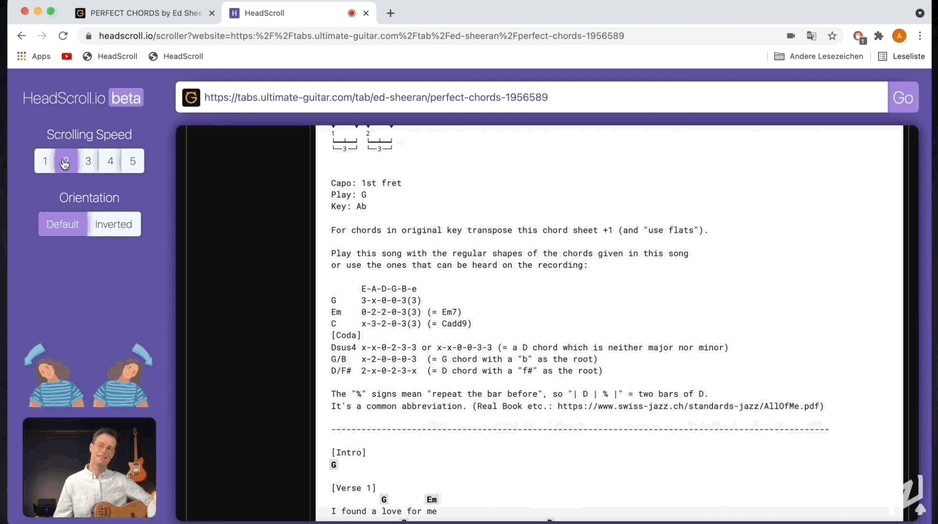938x524 pixels.
Task: Set scrolling speed to 4
Action: pyautogui.click(x=110, y=161)
